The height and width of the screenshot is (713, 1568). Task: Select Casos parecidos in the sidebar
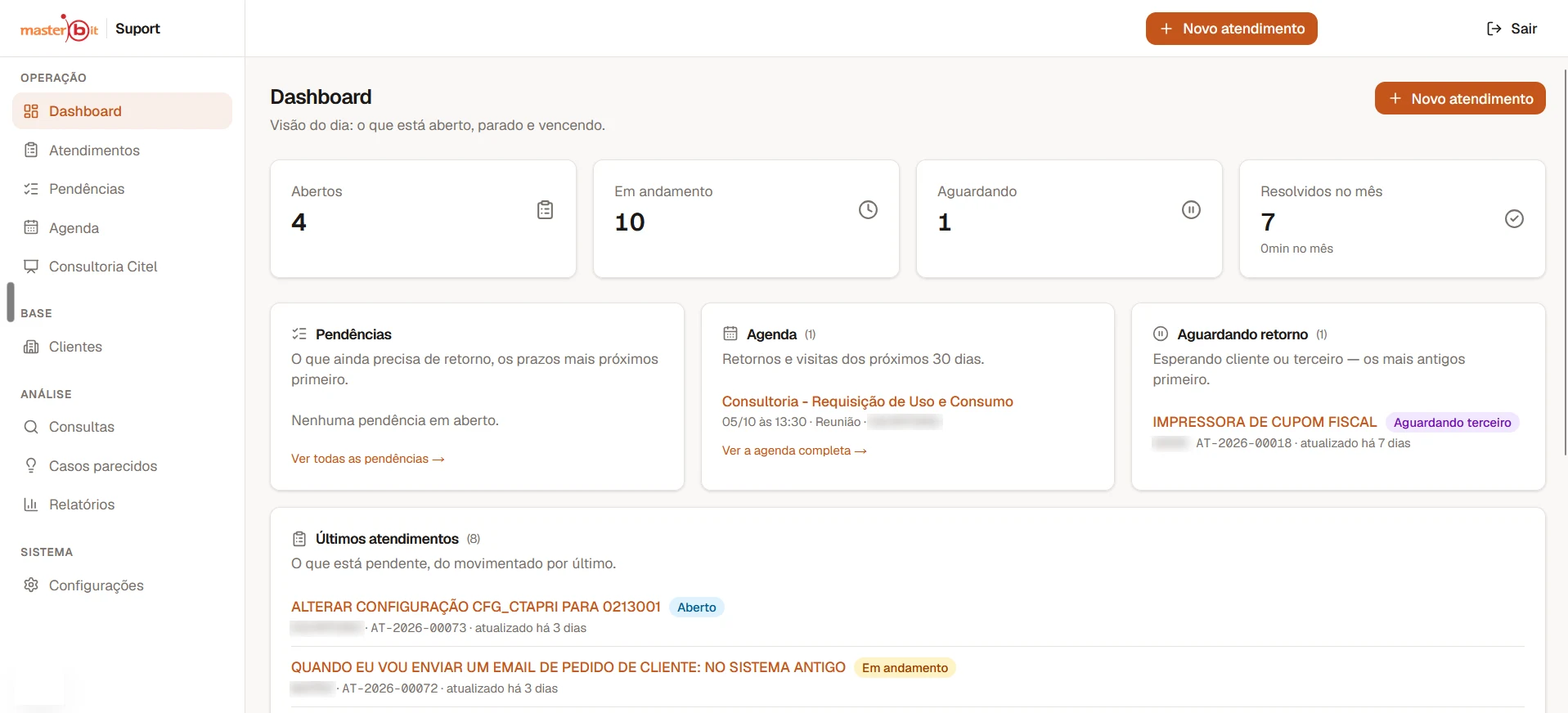tap(122, 466)
